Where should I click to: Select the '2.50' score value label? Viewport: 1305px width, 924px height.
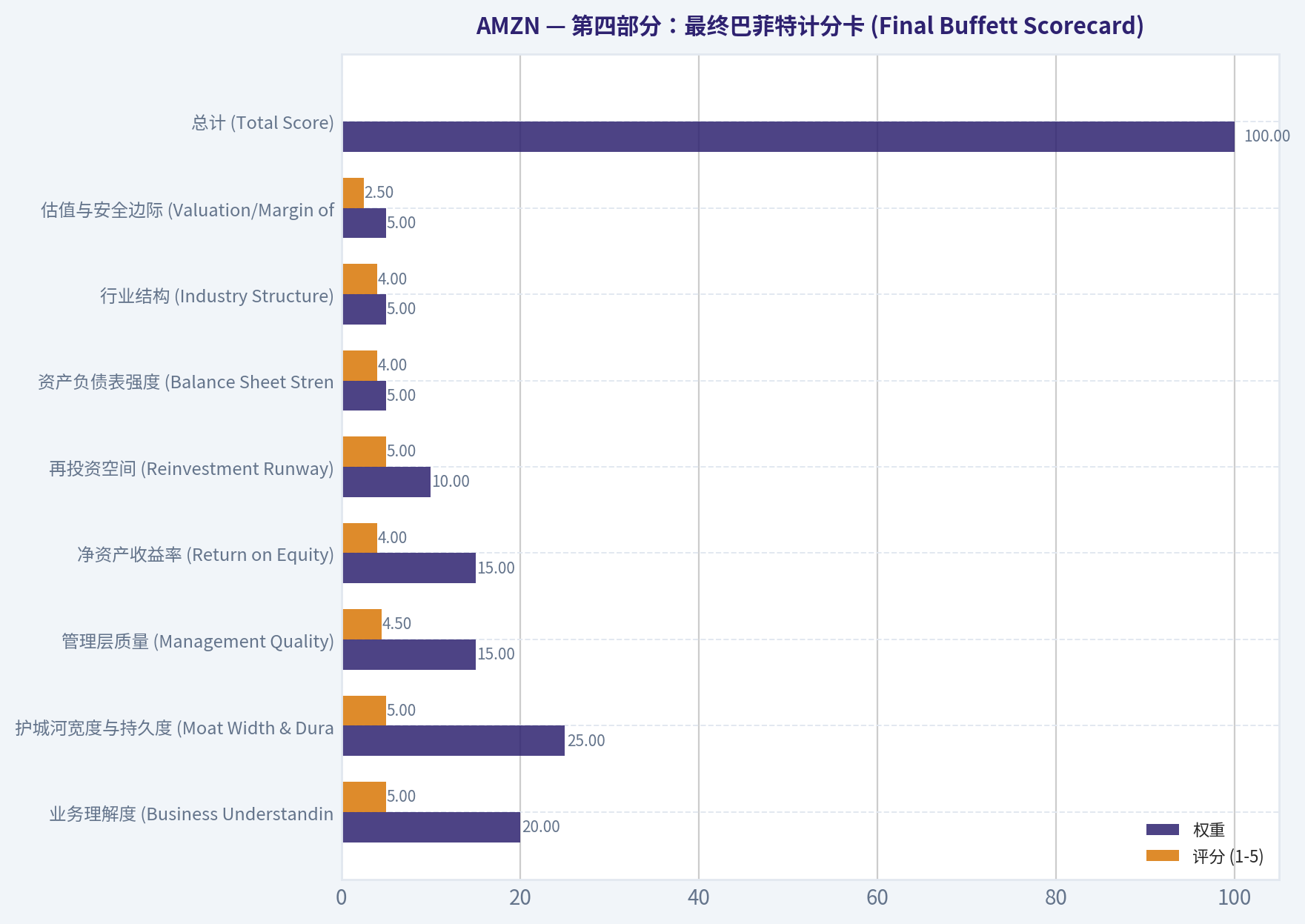379,193
